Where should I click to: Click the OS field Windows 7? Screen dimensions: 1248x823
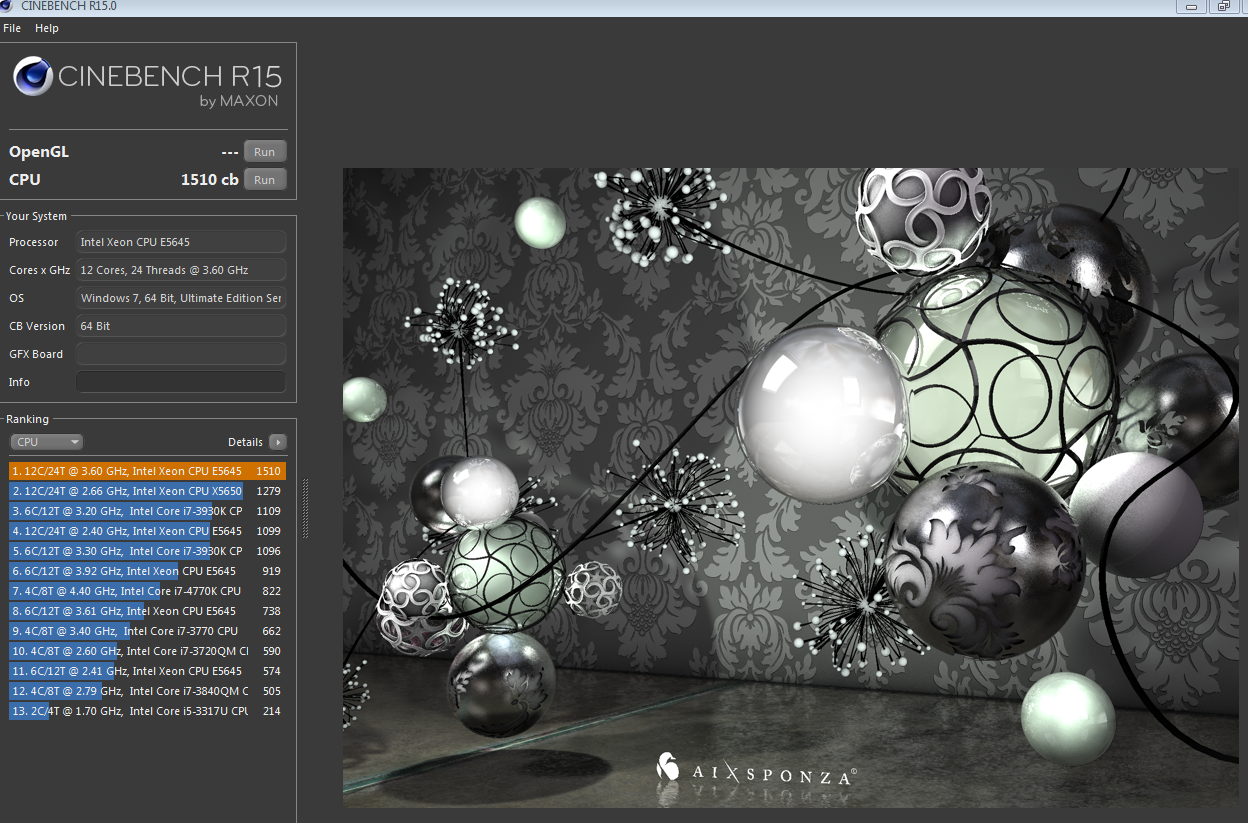[181, 298]
